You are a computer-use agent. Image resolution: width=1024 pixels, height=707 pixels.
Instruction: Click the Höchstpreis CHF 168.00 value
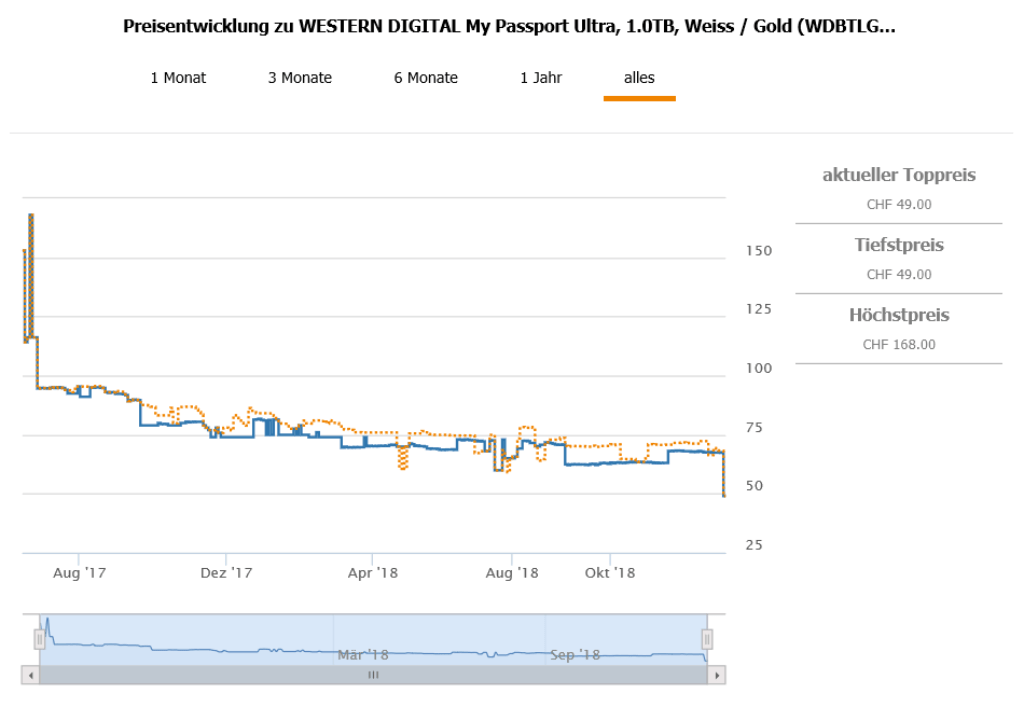tap(898, 344)
